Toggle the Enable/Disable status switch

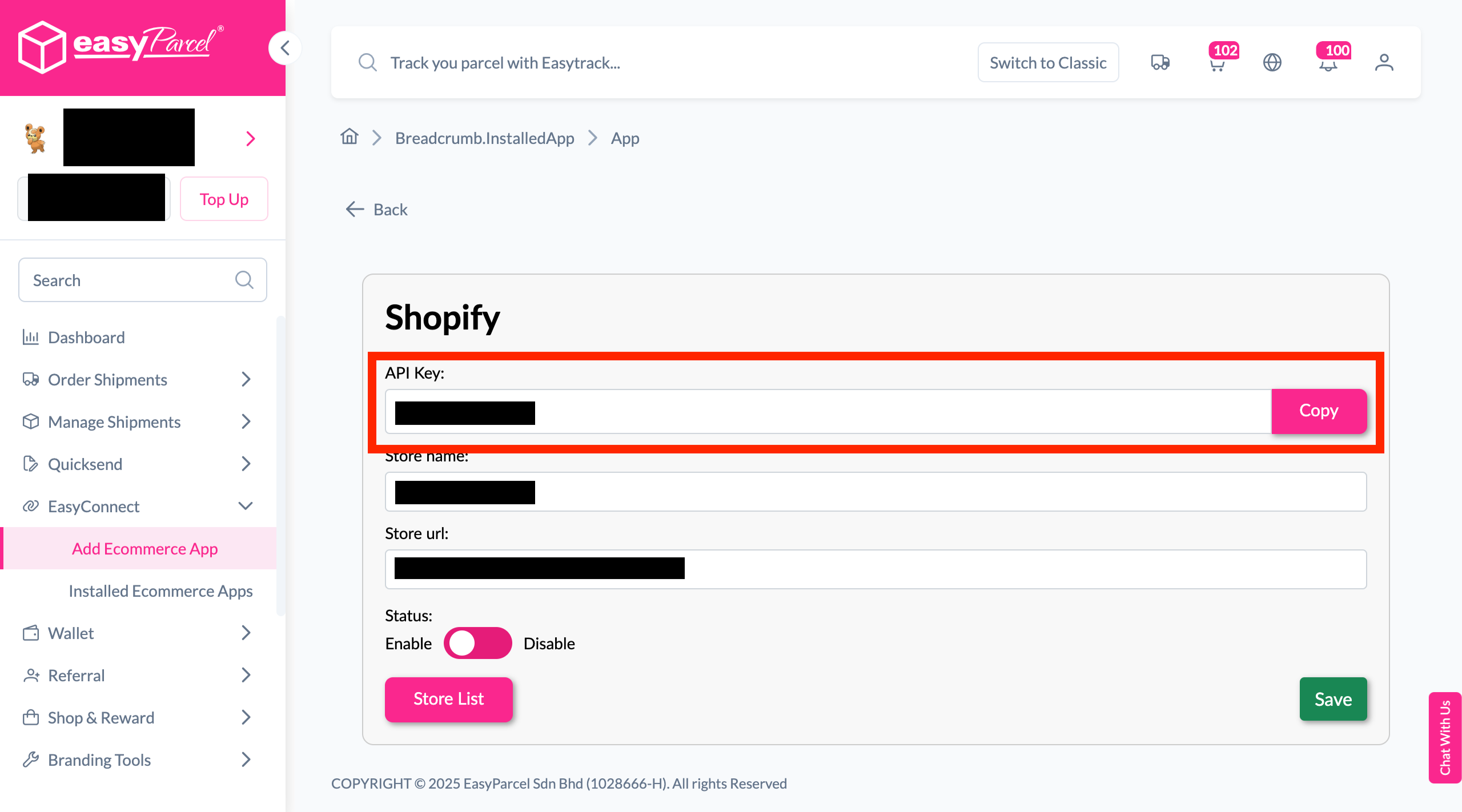tap(477, 643)
